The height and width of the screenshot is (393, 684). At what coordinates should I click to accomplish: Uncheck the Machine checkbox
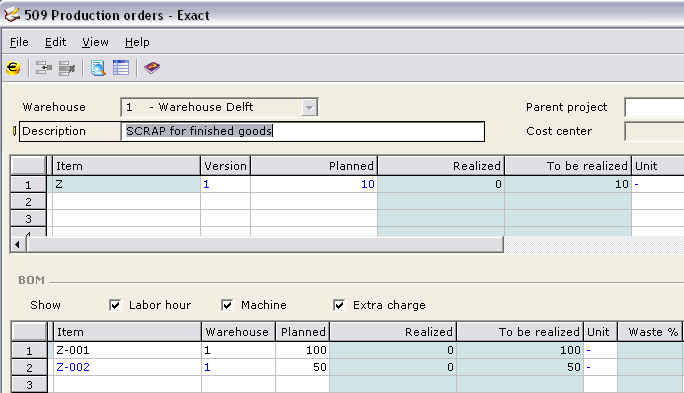click(227, 305)
